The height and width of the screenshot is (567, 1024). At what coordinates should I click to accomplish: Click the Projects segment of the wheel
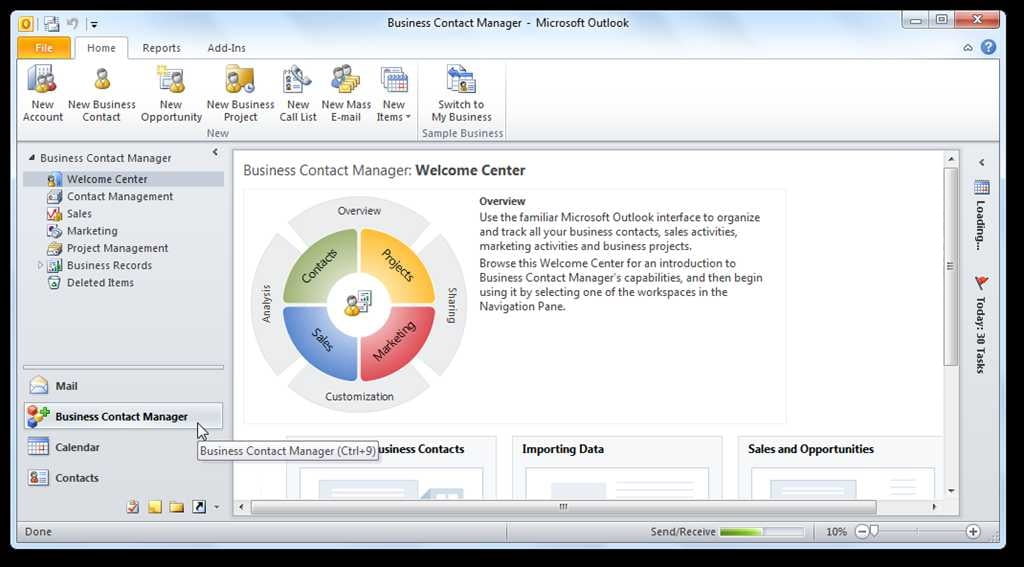tap(398, 265)
